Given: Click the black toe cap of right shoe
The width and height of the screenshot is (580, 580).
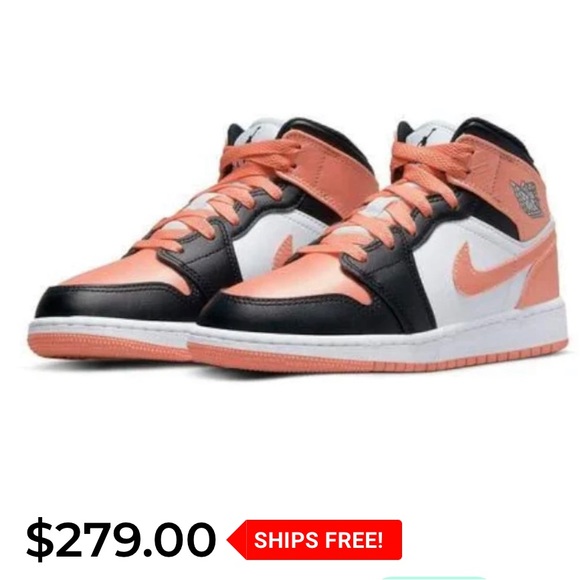Looking at the screenshot, I should coord(296,313).
